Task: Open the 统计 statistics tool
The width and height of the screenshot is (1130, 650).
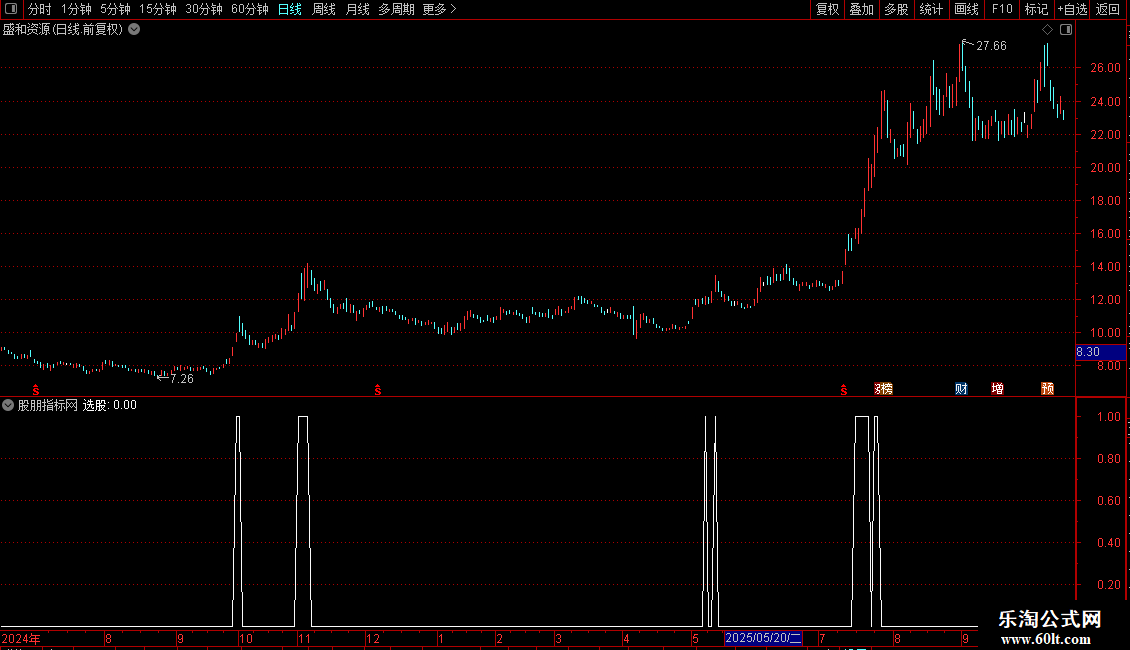Action: click(x=931, y=9)
